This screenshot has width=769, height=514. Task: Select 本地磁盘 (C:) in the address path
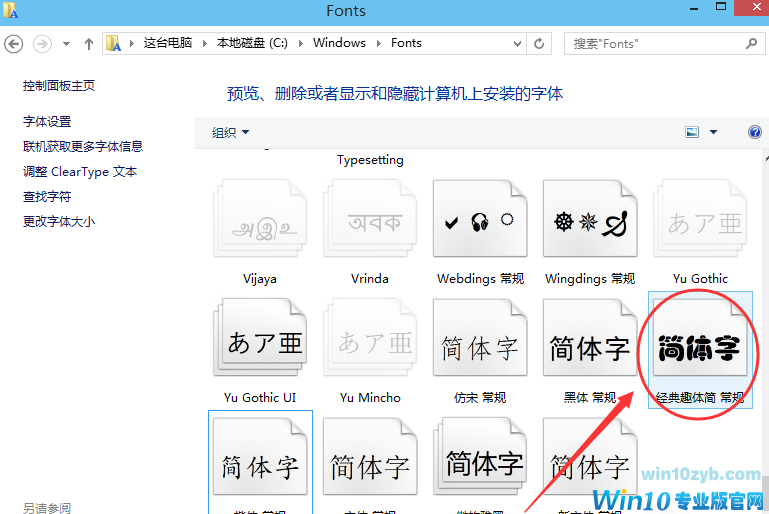pos(252,43)
